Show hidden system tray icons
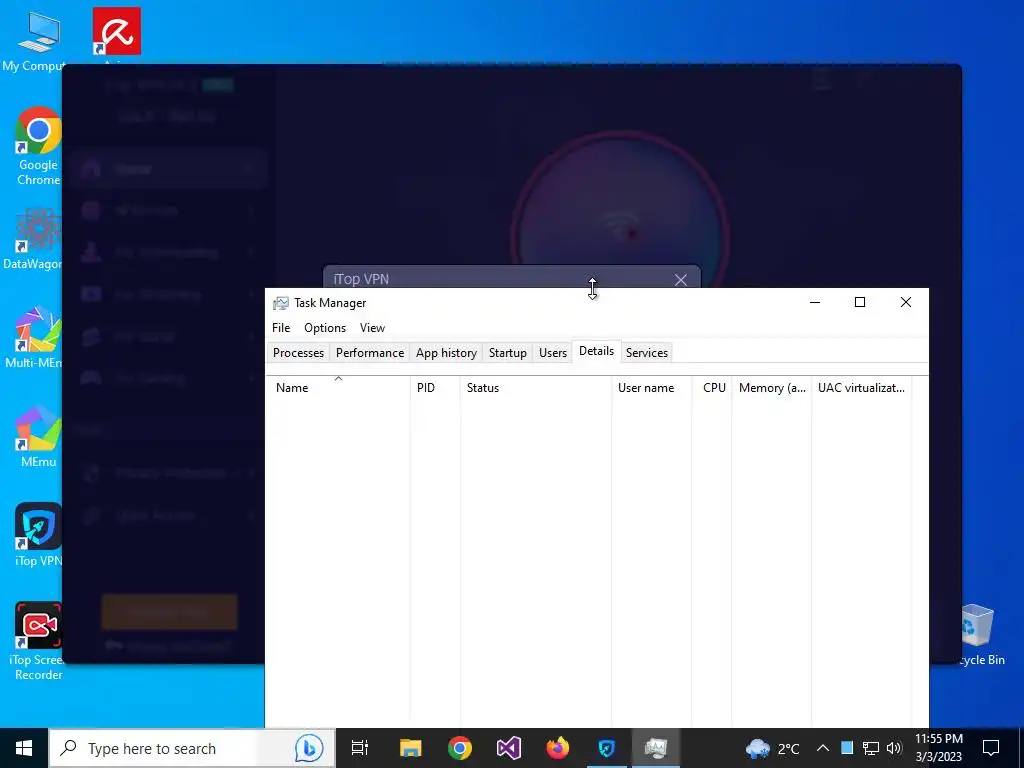The width and height of the screenshot is (1024, 768). [x=823, y=748]
